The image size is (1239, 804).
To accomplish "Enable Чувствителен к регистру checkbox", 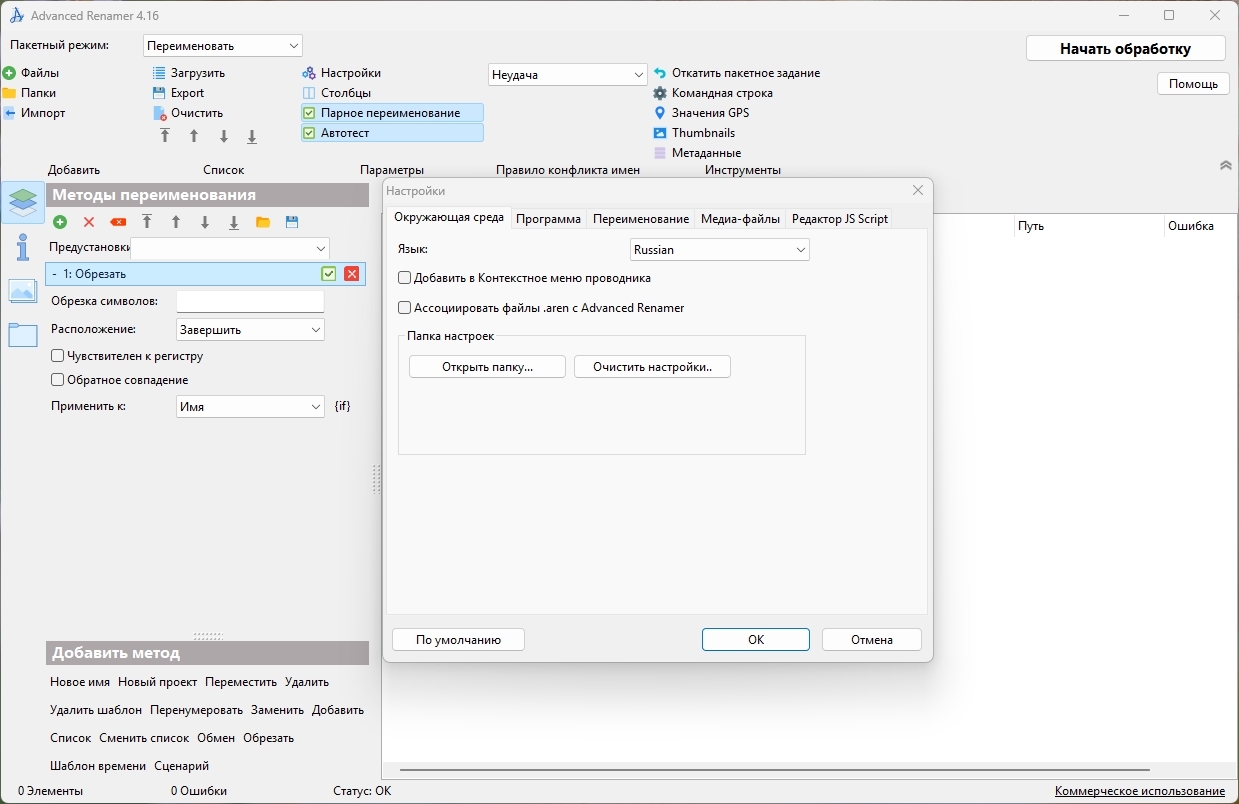I will pyautogui.click(x=58, y=356).
